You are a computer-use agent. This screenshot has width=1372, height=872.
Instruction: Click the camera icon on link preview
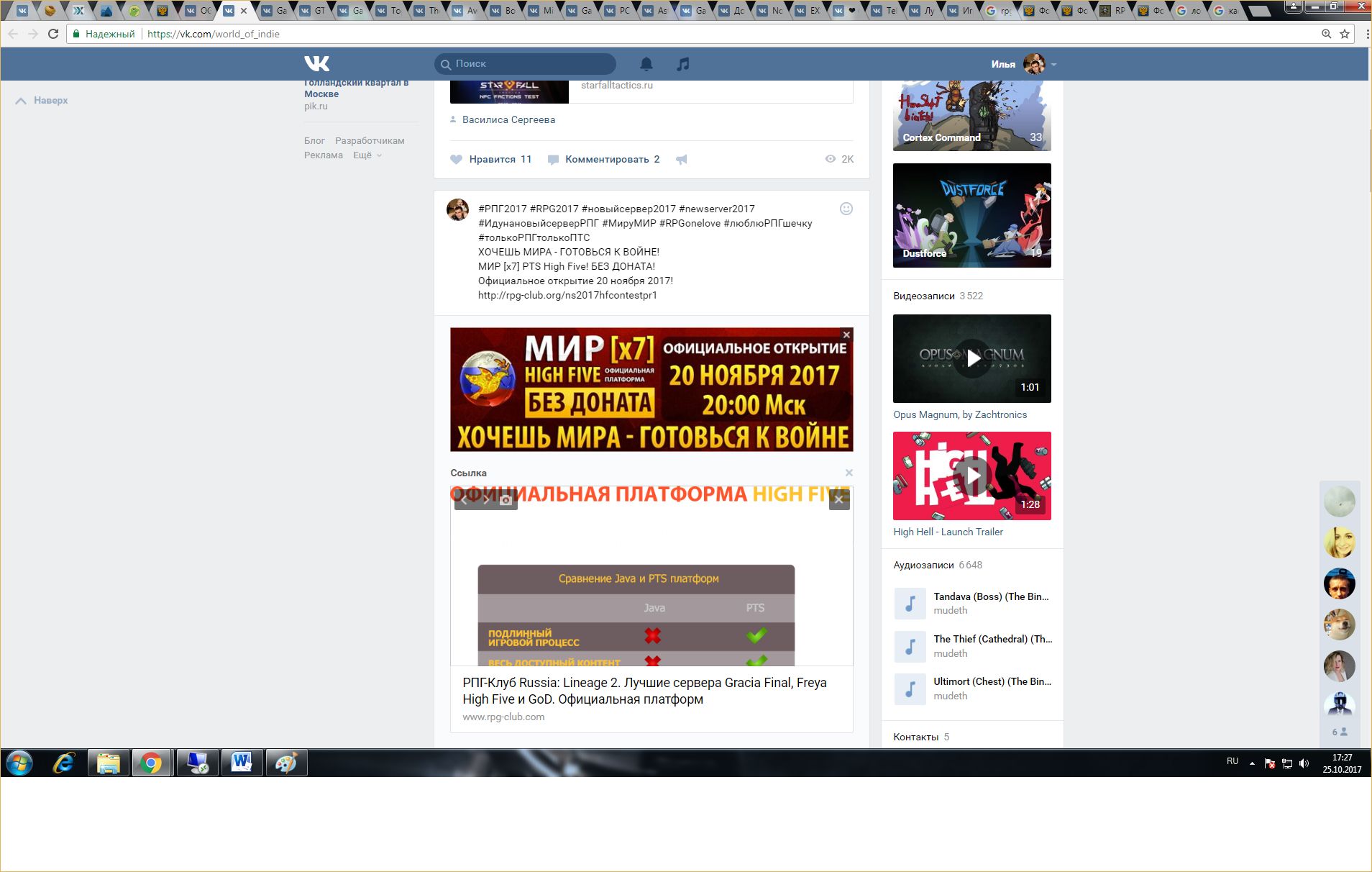(x=506, y=500)
